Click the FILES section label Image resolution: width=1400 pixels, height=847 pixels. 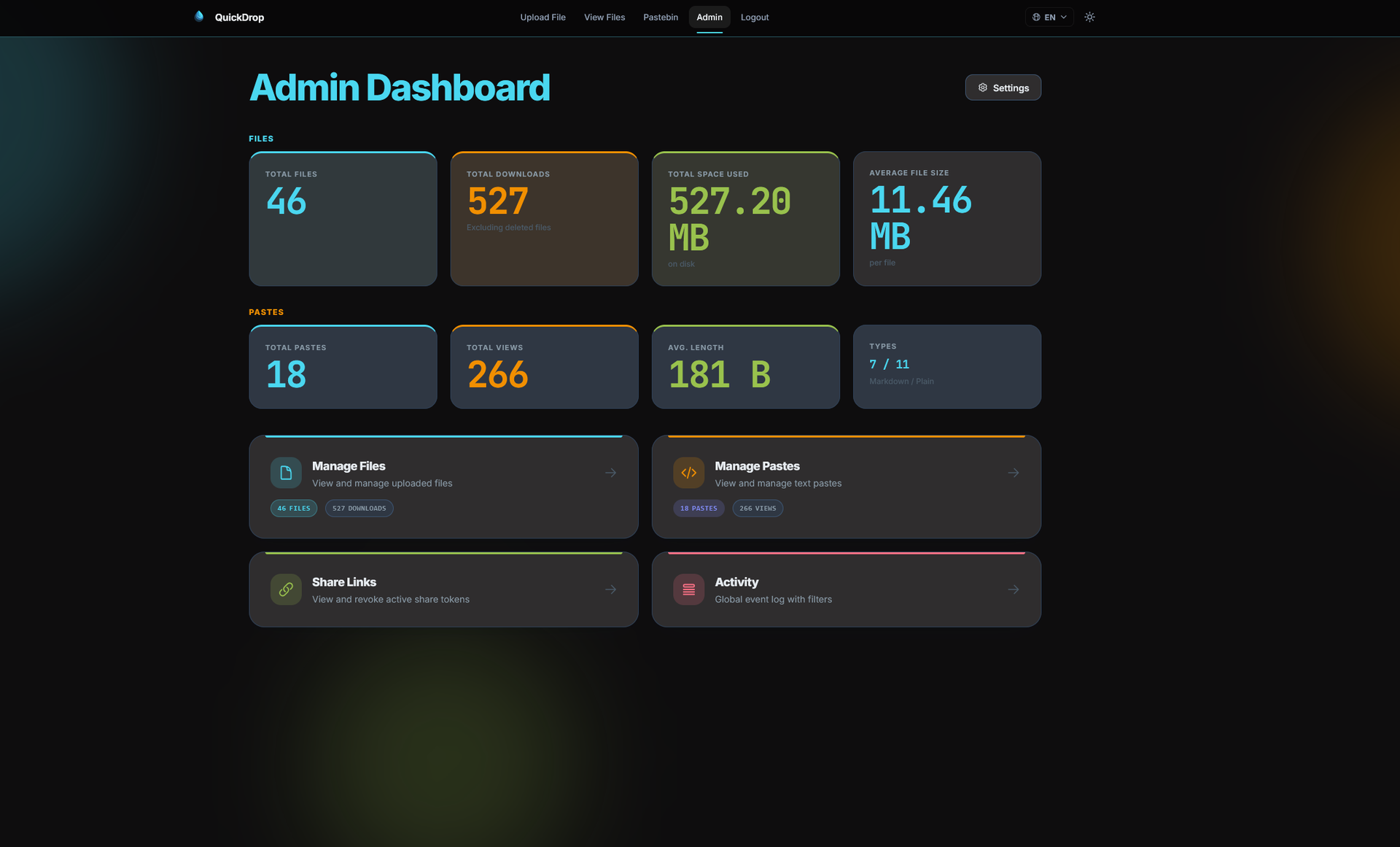click(x=261, y=139)
